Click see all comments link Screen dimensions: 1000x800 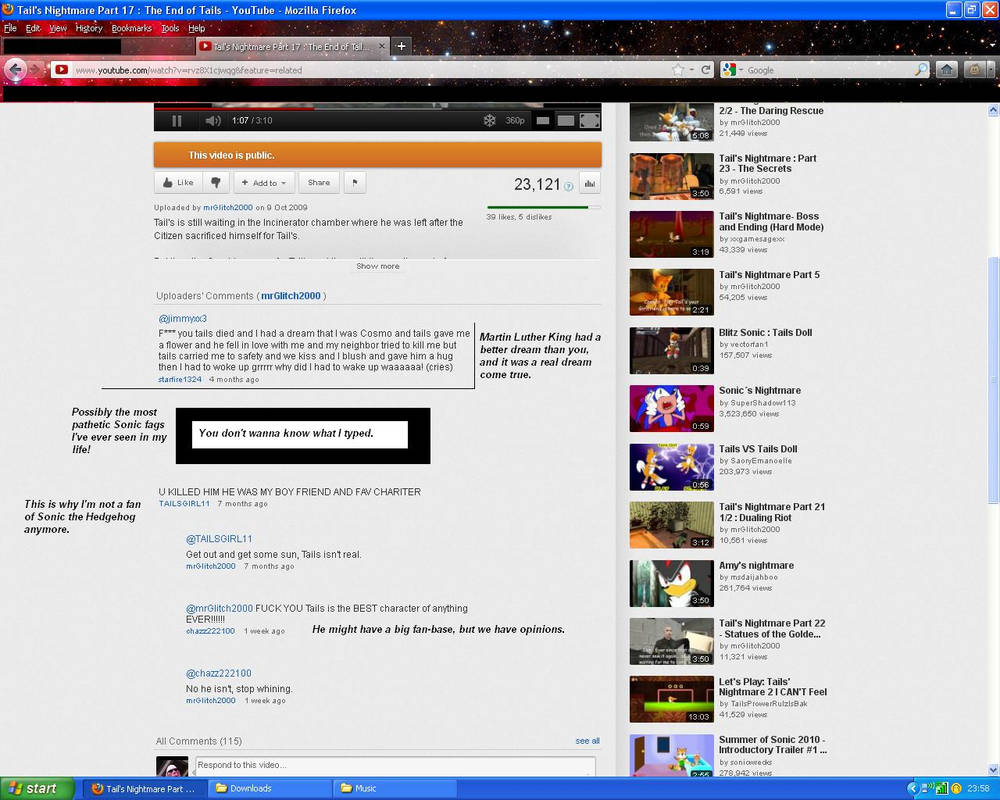pyautogui.click(x=587, y=741)
